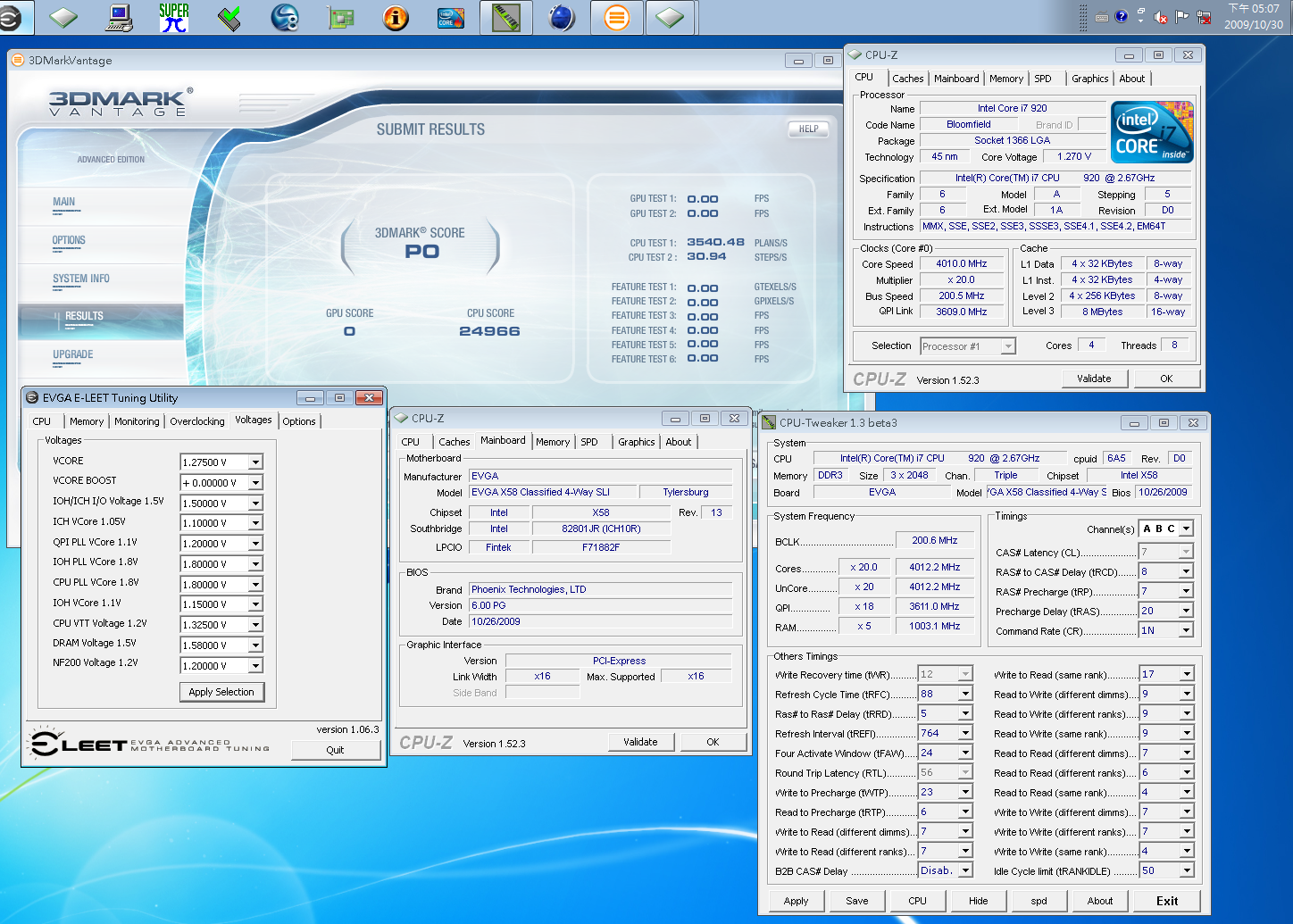
Task: Click the blue globe number 8 taskbar icon
Action: (285, 17)
